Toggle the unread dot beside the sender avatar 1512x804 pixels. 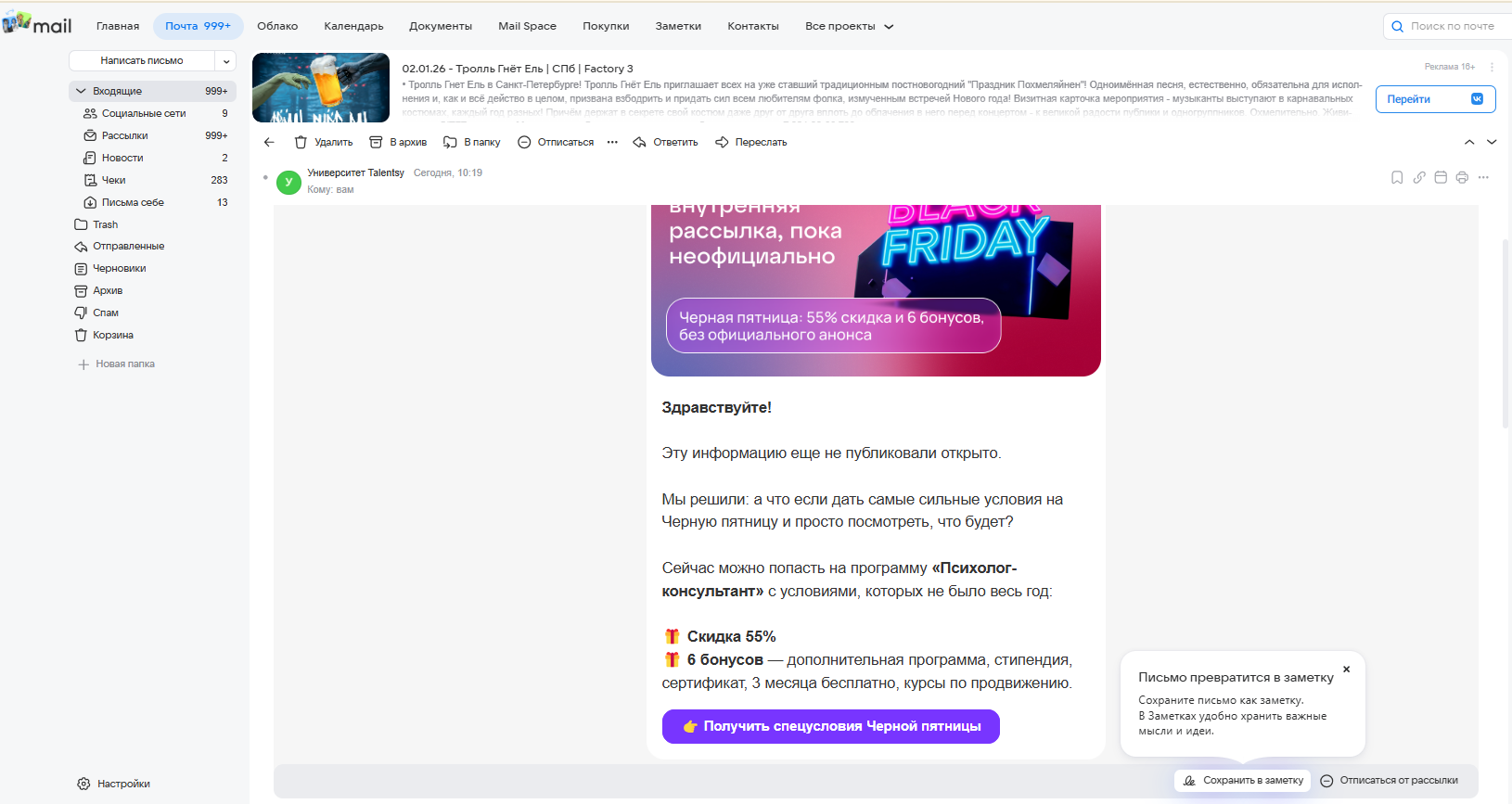point(265,177)
